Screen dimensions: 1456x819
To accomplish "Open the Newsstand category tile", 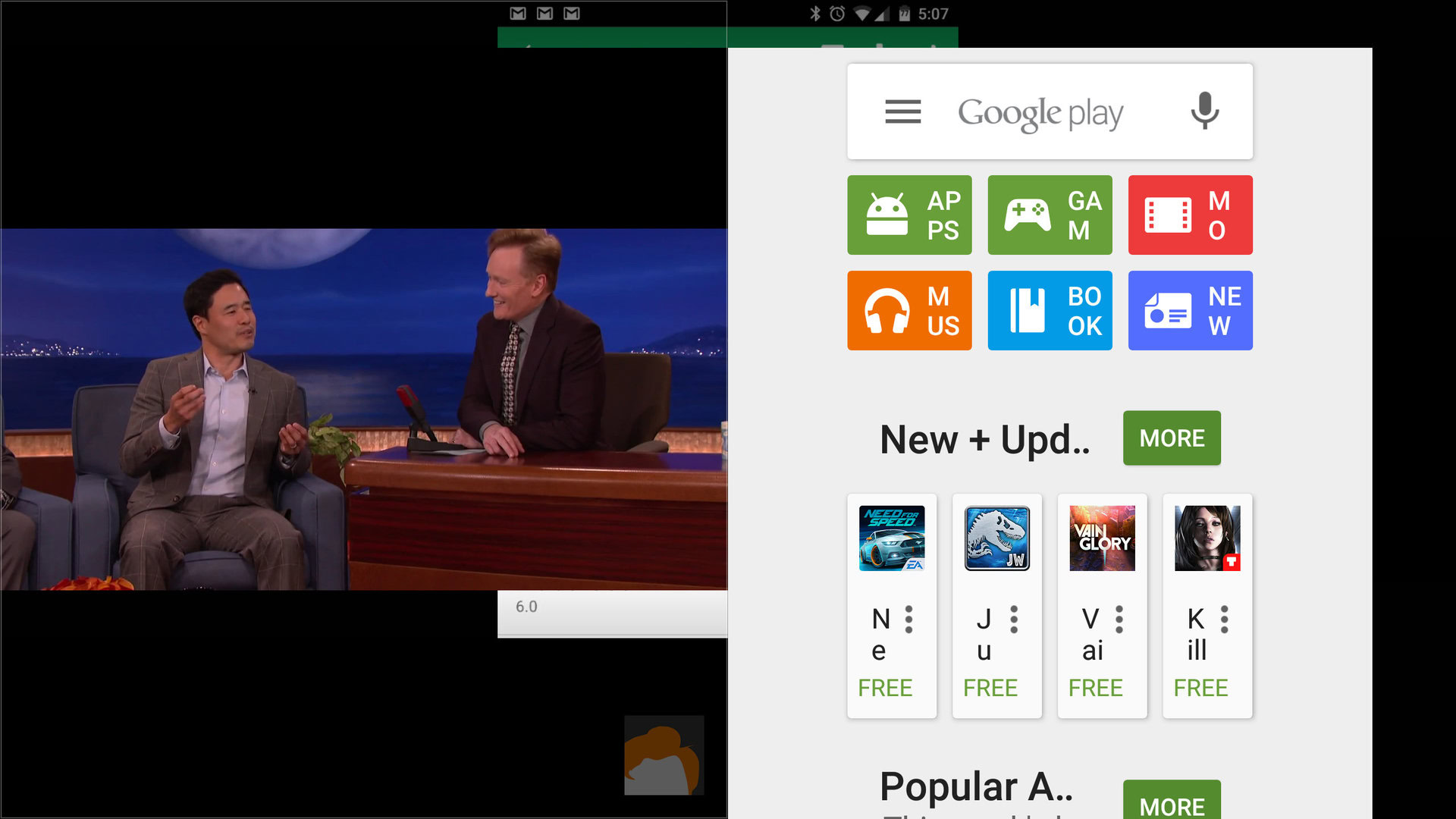I will click(1190, 311).
